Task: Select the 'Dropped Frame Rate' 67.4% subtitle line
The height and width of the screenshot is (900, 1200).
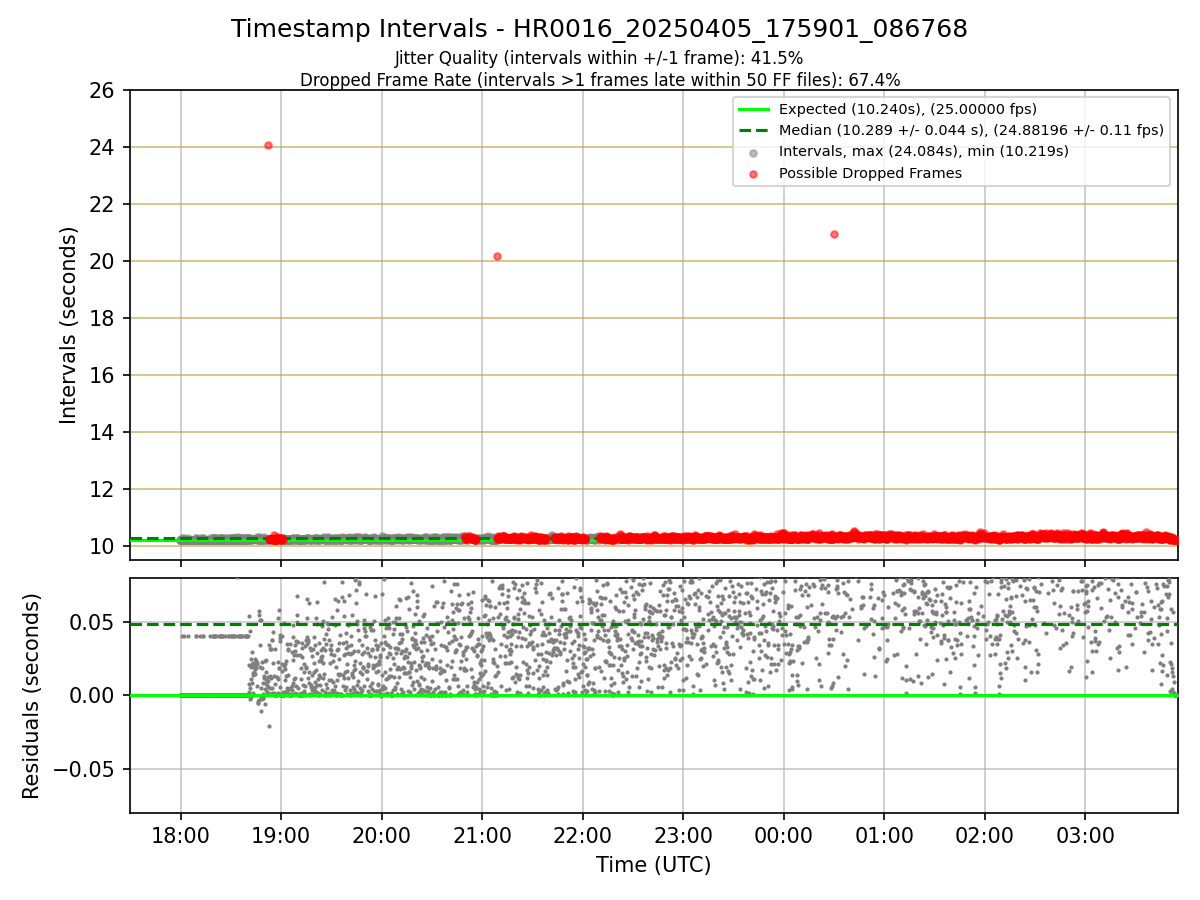Action: point(600,80)
